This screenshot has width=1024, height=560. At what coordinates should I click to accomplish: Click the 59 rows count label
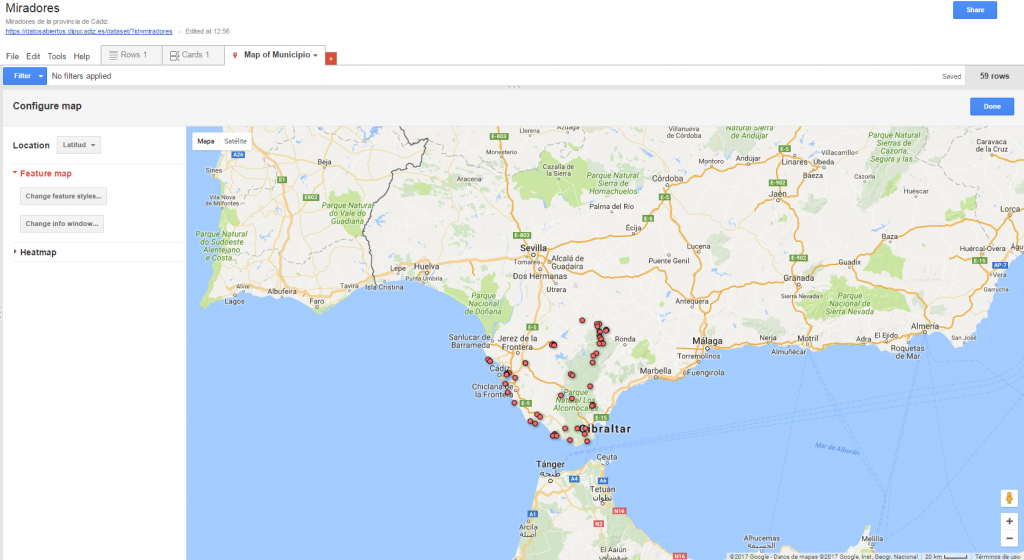coord(994,76)
